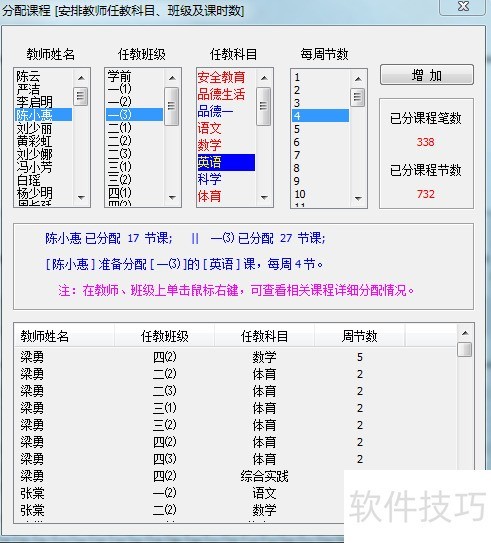Select teacher 冯小芳 in the name list
The height and width of the screenshot is (543, 491).
tap(44, 167)
